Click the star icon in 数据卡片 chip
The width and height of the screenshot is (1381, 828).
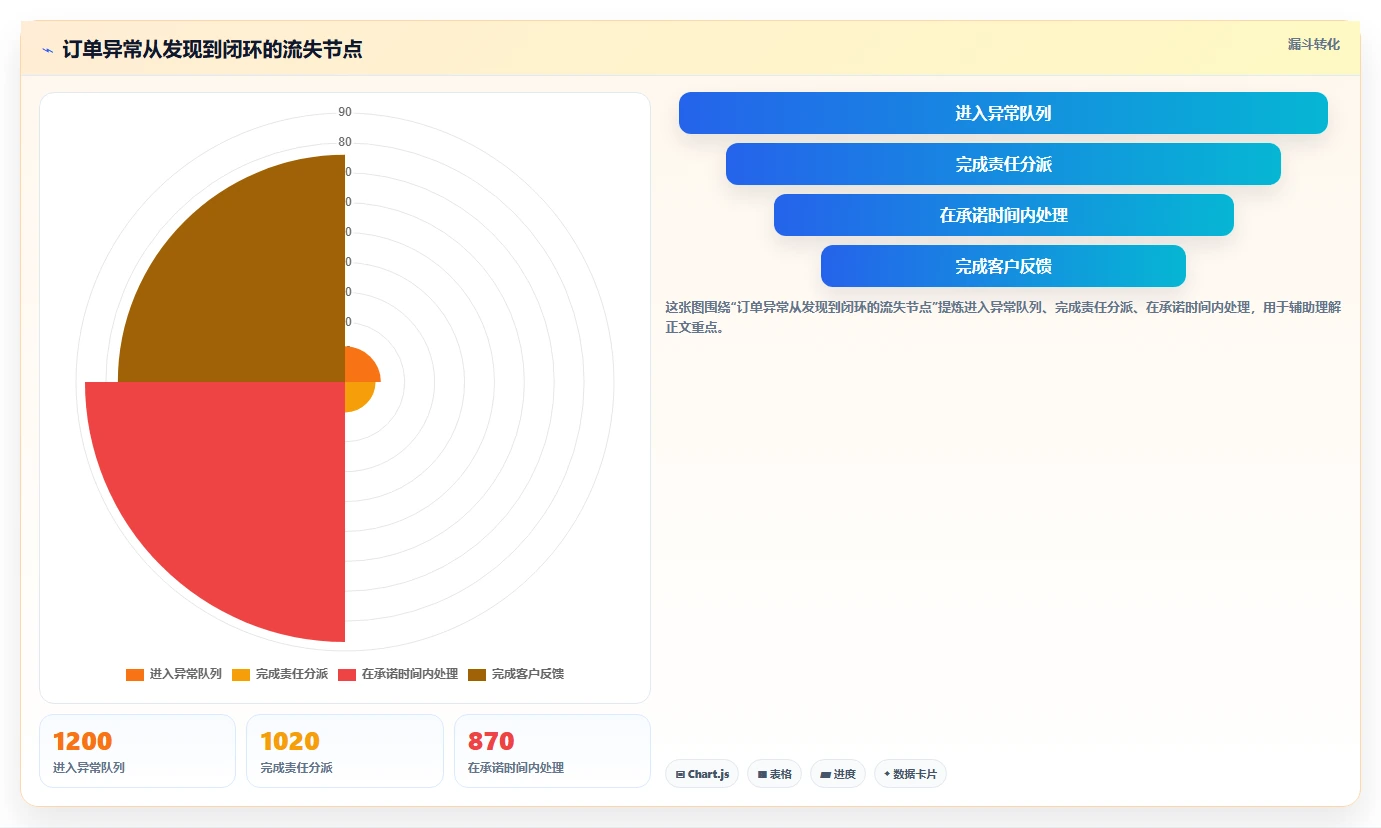pos(887,774)
